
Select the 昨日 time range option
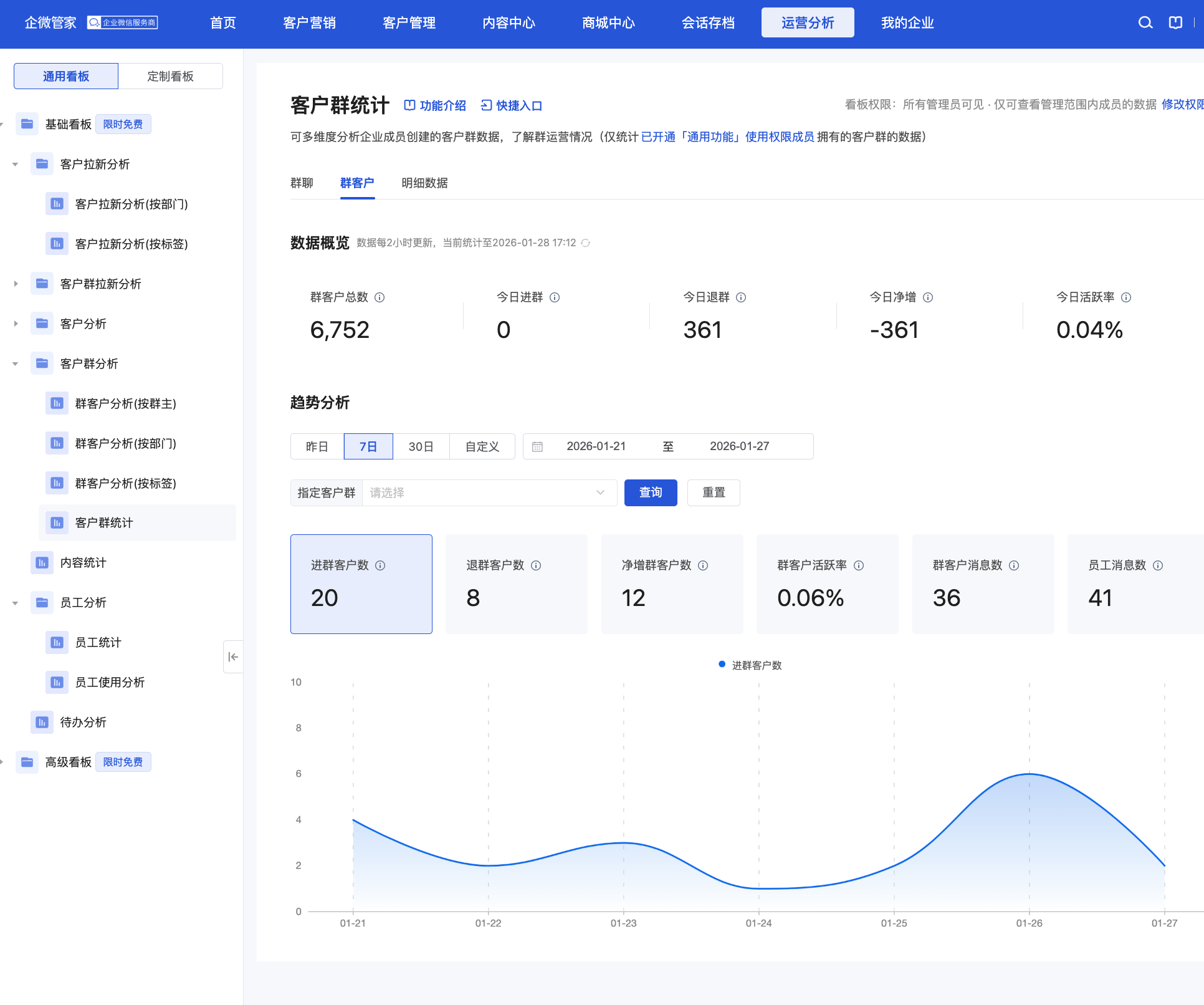pos(317,446)
